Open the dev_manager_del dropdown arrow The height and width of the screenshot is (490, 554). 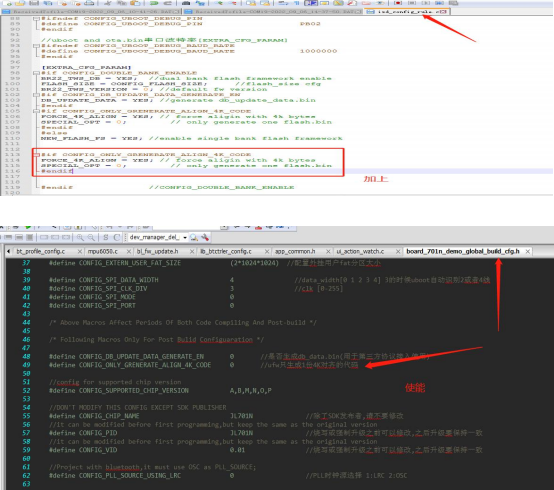(x=185, y=237)
